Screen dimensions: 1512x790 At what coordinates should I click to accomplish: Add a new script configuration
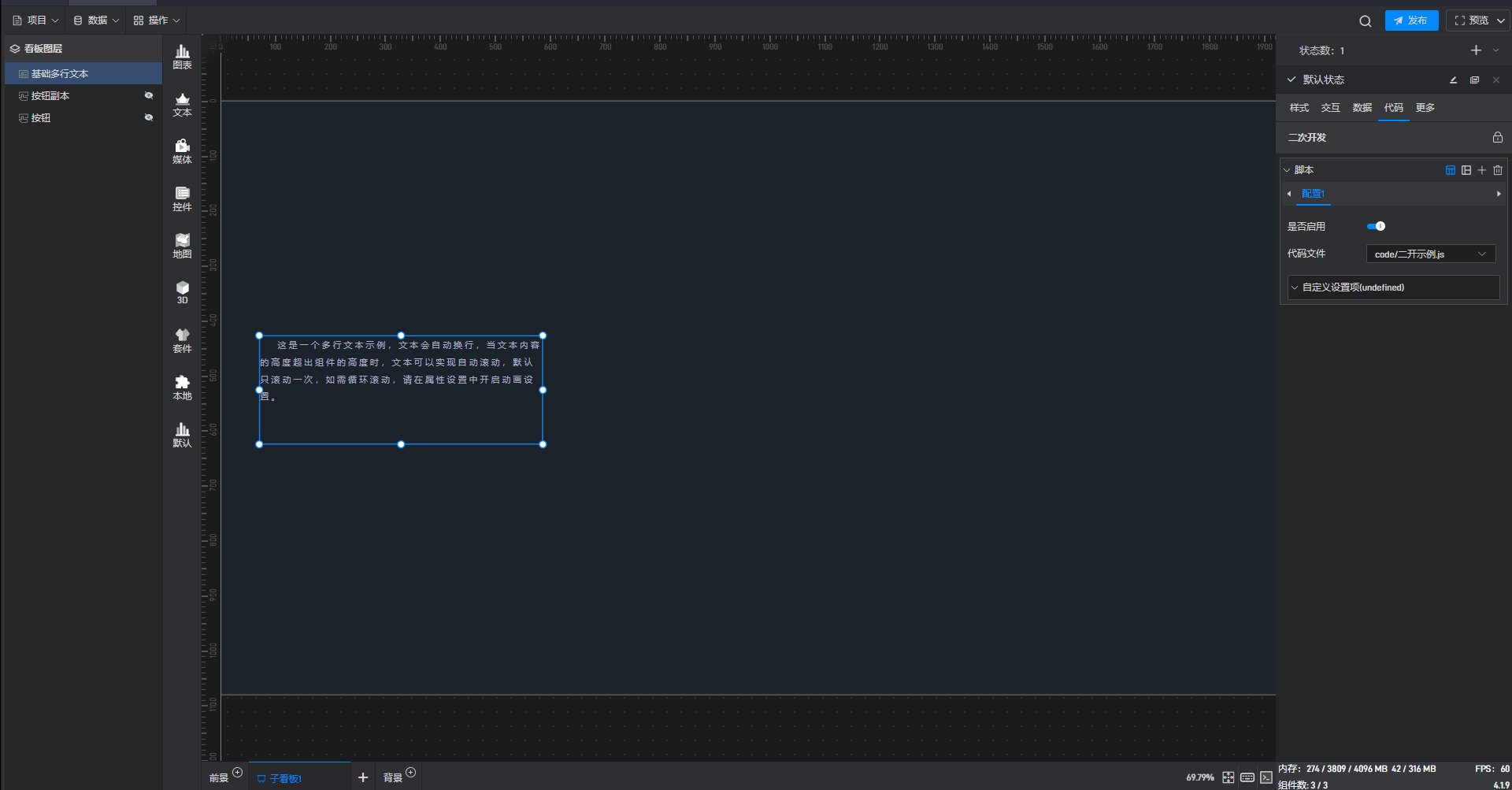[1482, 170]
